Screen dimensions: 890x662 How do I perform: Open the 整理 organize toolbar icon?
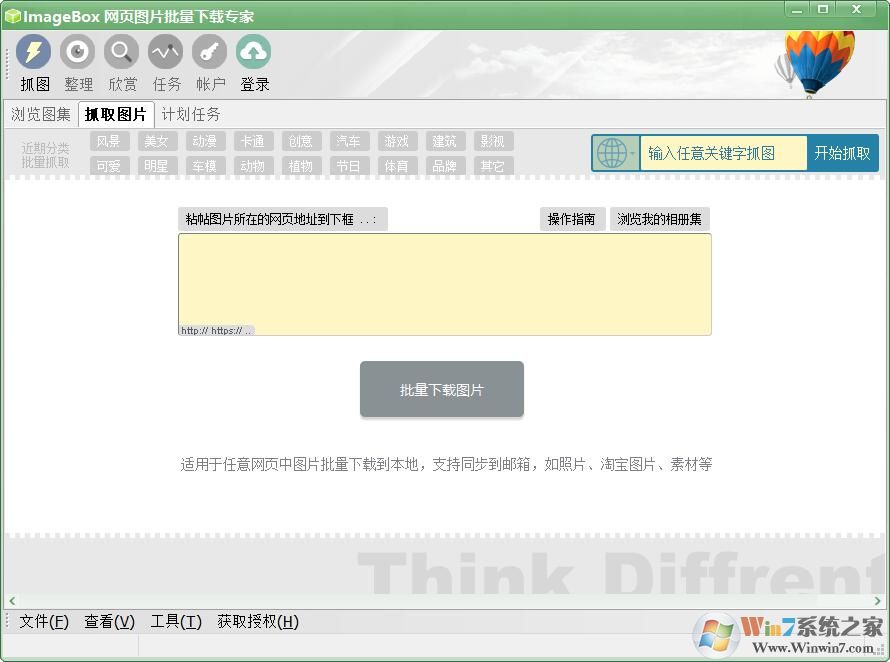(78, 52)
